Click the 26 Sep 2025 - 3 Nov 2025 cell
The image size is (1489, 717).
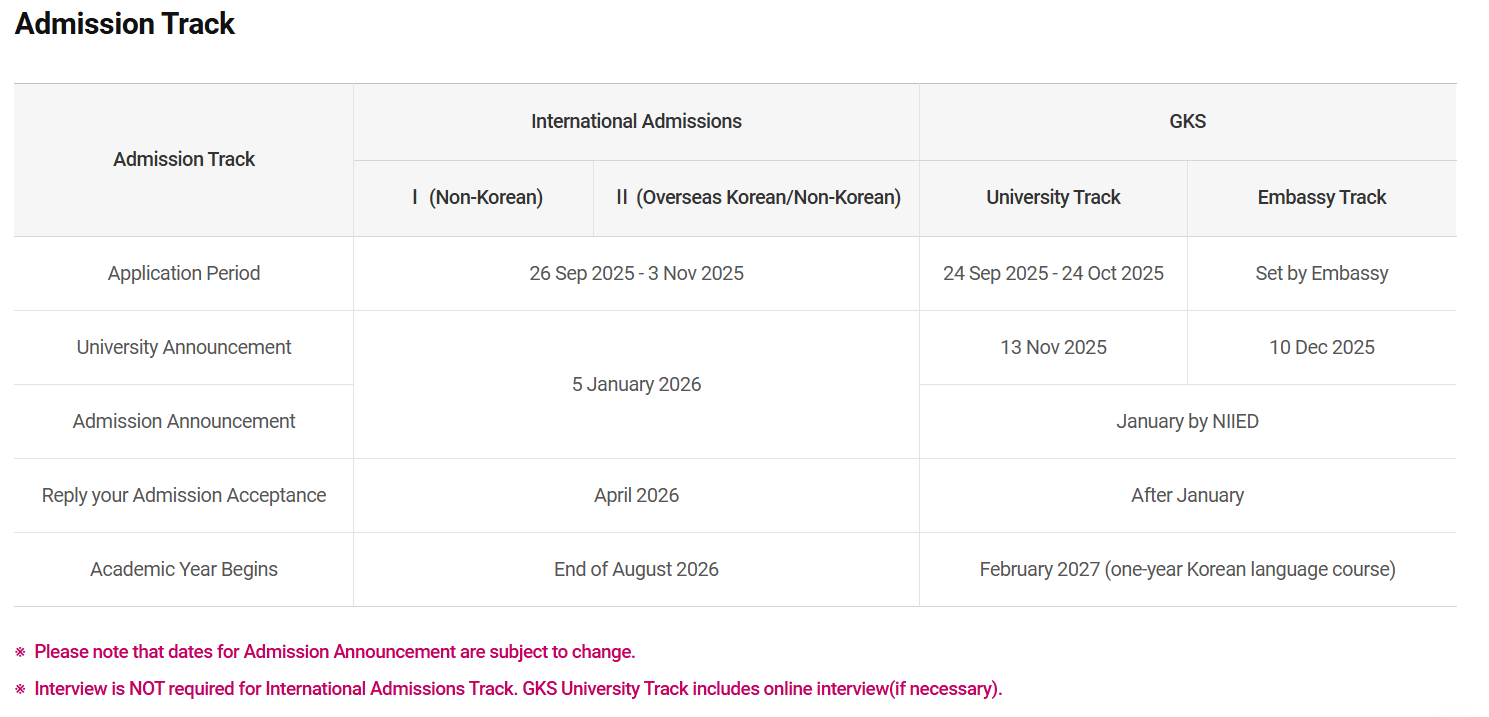[x=636, y=274]
